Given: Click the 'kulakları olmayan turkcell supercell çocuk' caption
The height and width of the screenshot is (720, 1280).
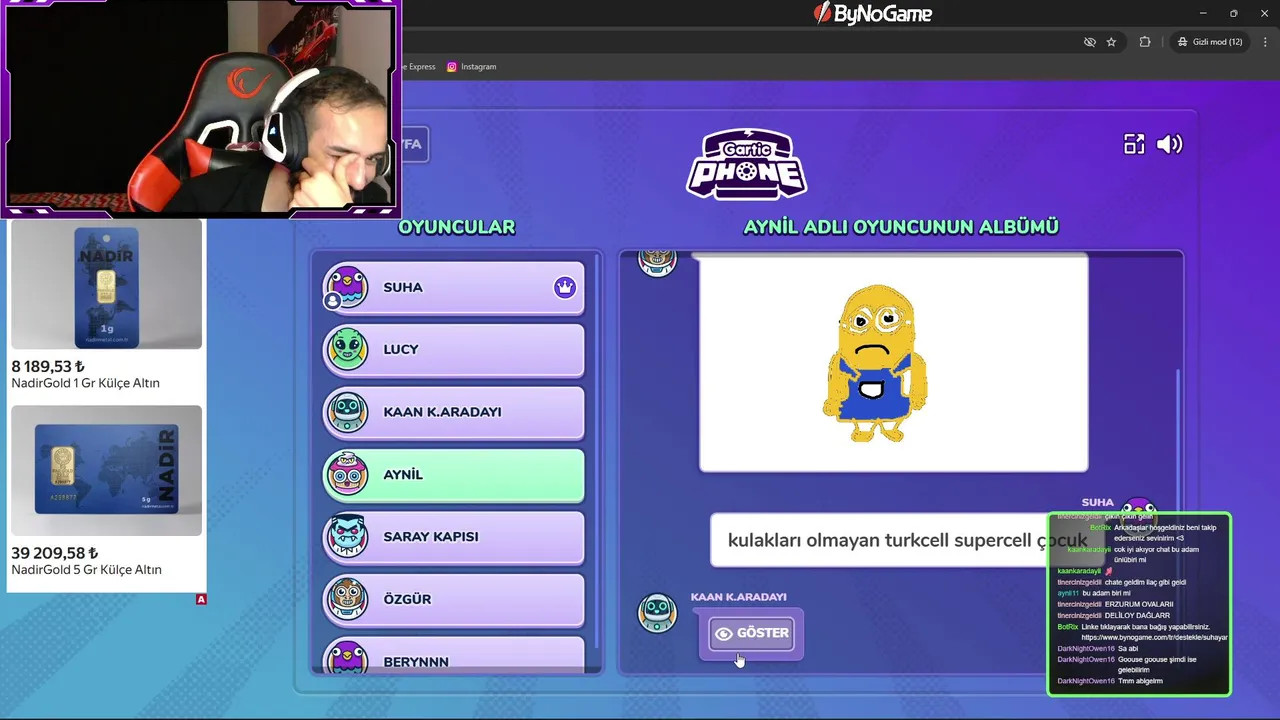Looking at the screenshot, I should 907,540.
